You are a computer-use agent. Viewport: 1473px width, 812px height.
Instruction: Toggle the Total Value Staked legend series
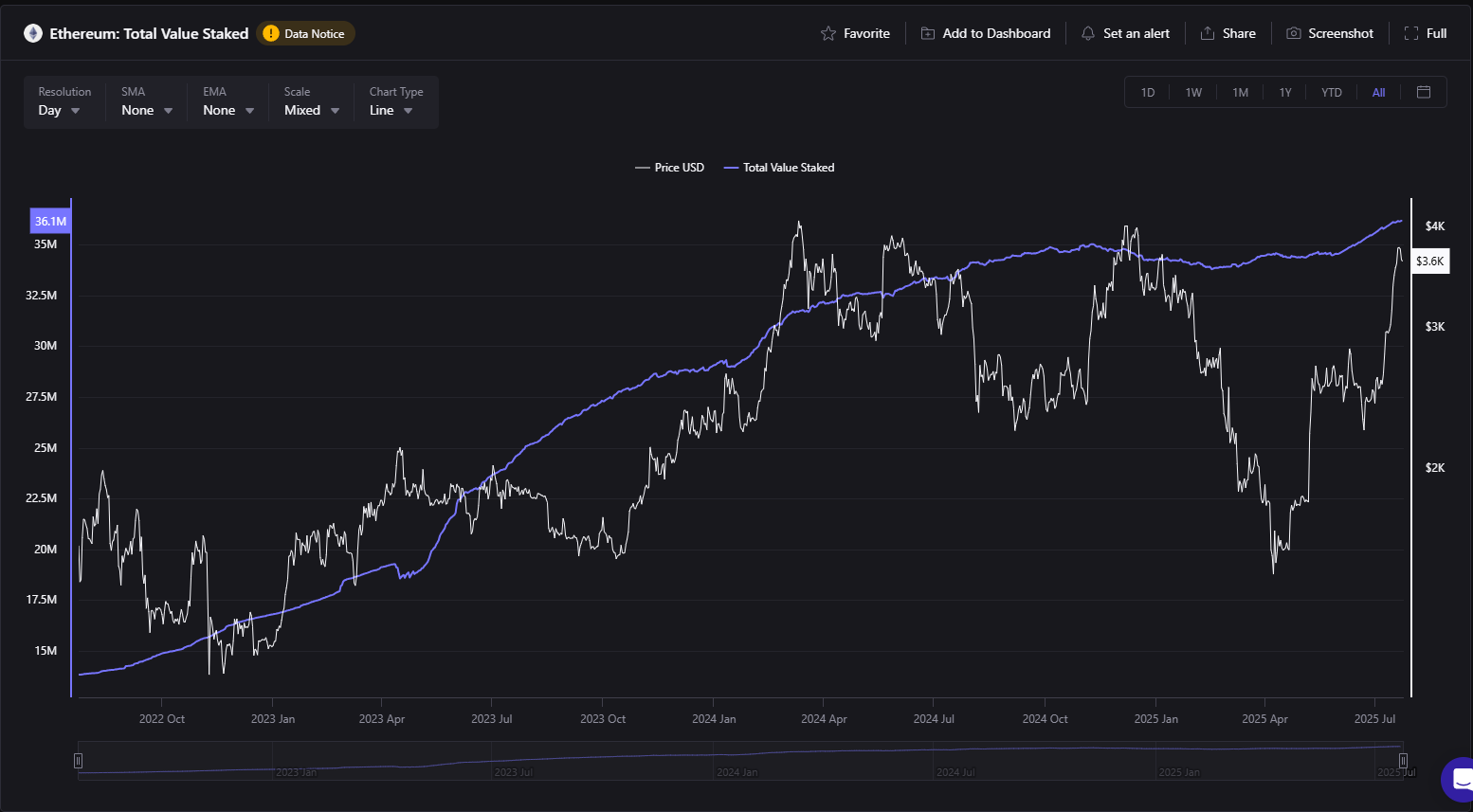pos(779,168)
